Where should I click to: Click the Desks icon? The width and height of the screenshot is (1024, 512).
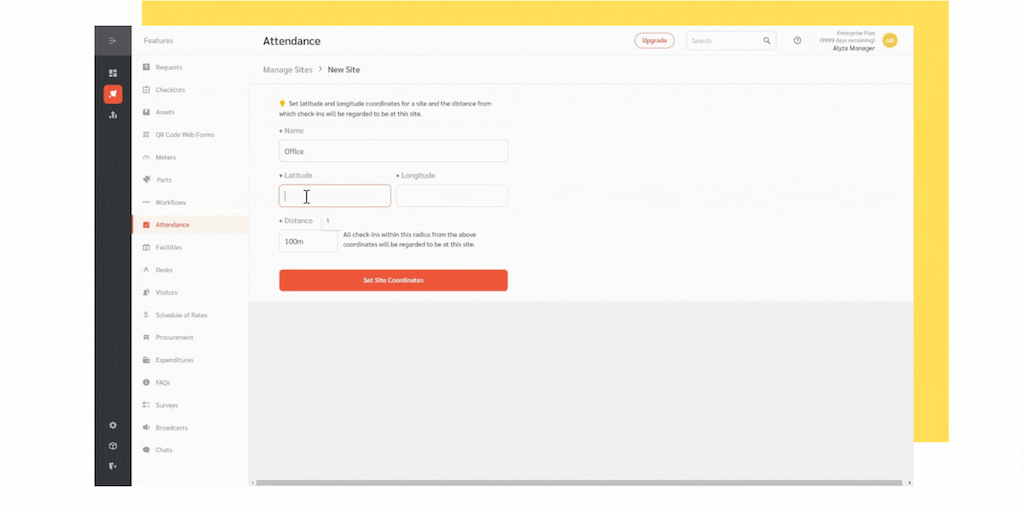pyautogui.click(x=146, y=270)
